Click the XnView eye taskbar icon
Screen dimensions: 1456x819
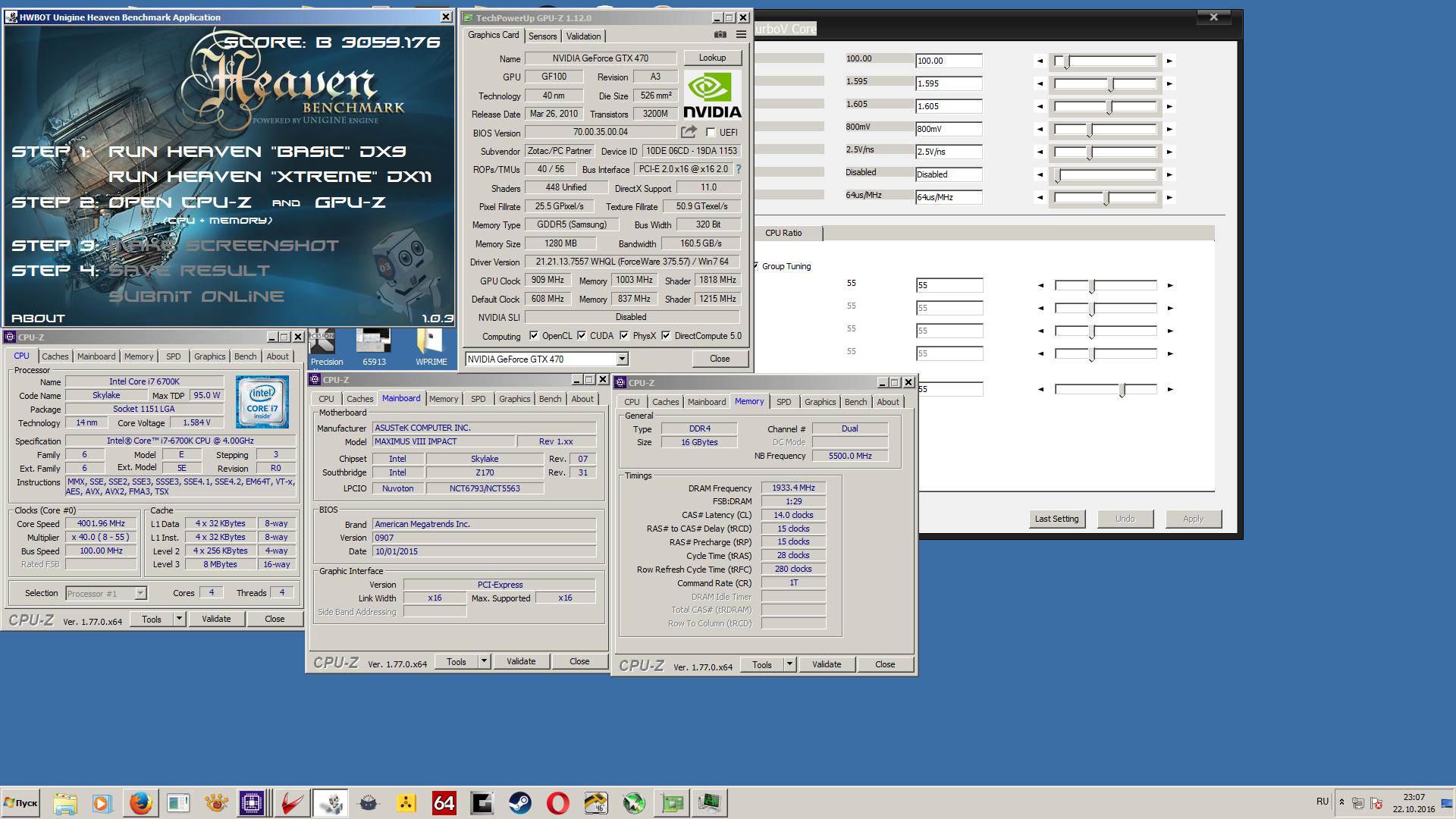(x=216, y=803)
